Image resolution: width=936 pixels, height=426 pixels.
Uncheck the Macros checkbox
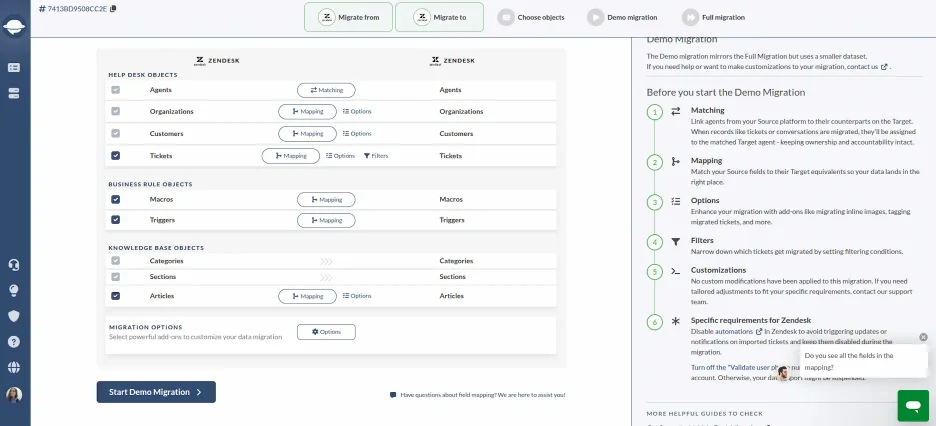point(115,199)
